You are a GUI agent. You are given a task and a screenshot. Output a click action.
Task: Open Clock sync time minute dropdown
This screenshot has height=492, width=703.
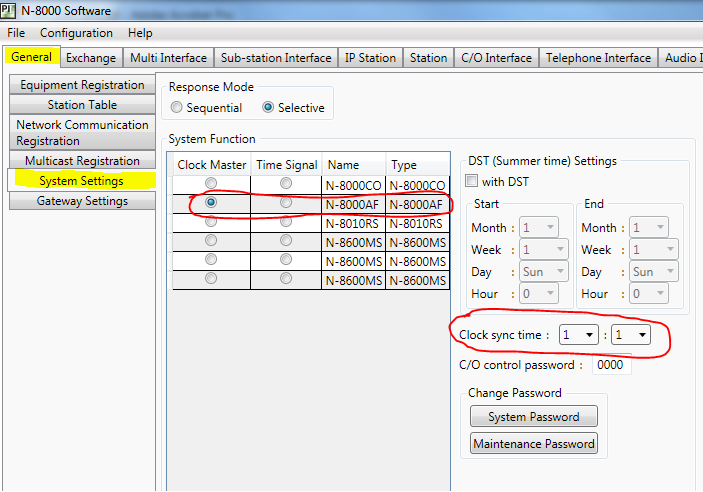631,335
